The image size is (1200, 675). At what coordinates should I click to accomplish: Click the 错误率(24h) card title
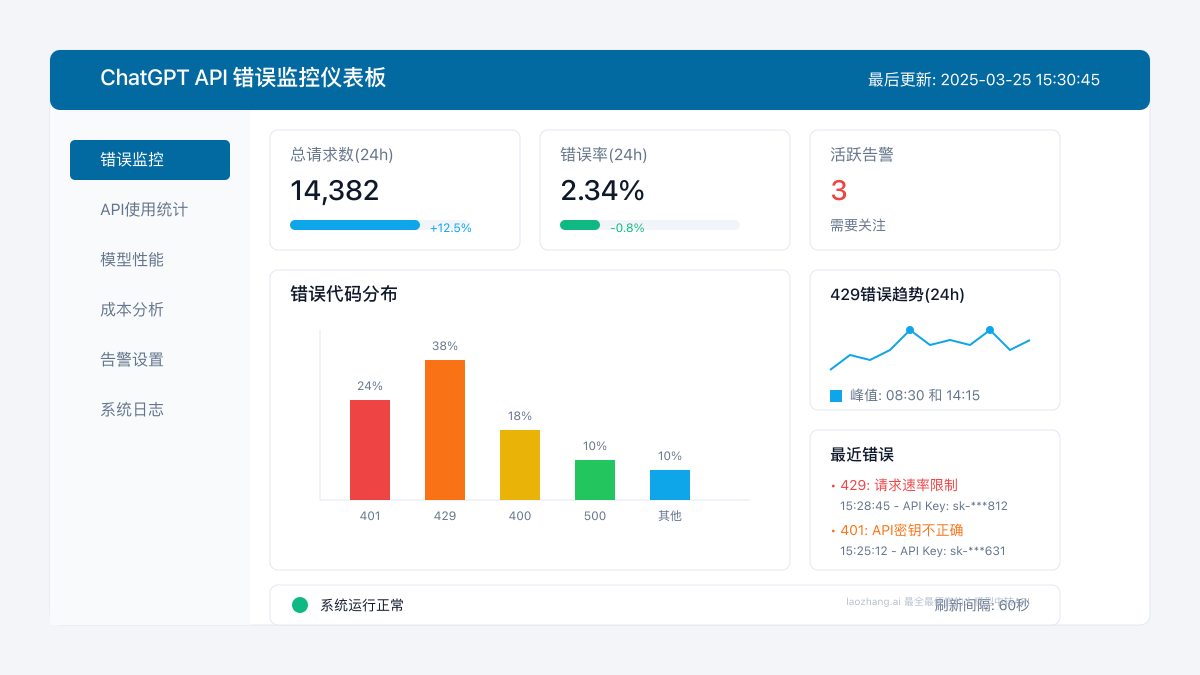click(x=604, y=155)
